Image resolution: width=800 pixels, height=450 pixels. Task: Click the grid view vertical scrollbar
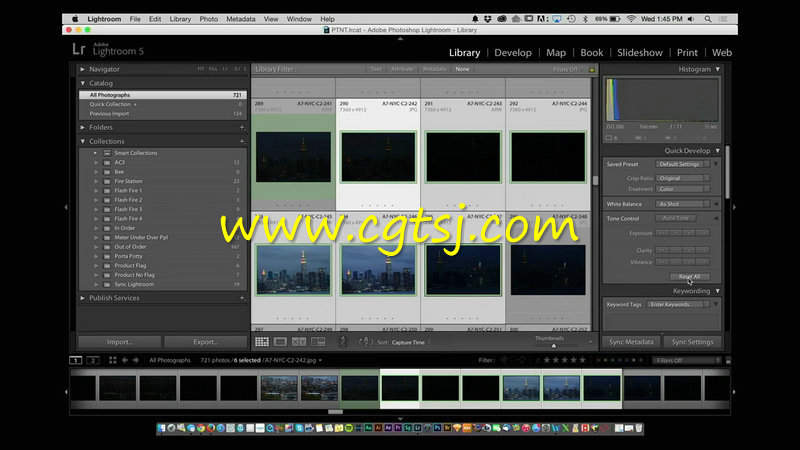[x=595, y=180]
